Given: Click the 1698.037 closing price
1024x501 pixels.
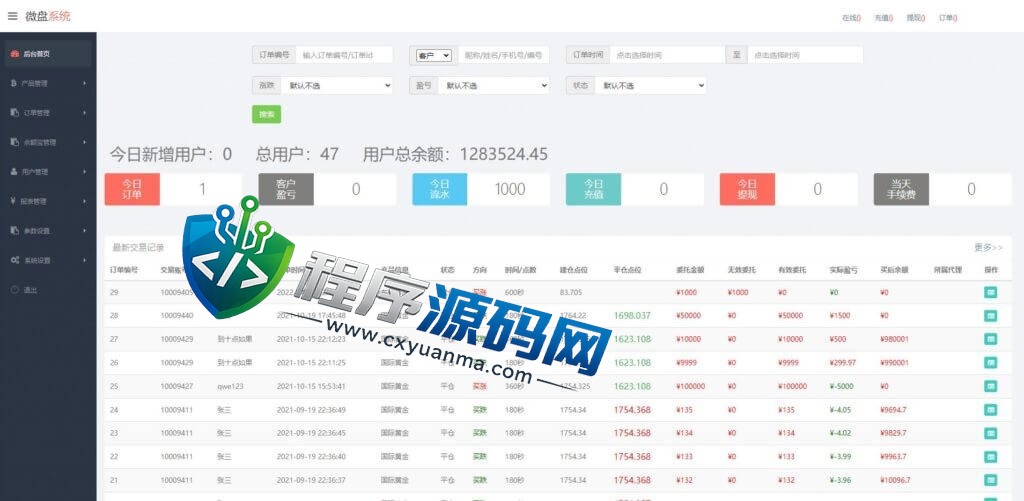Looking at the screenshot, I should [x=632, y=316].
